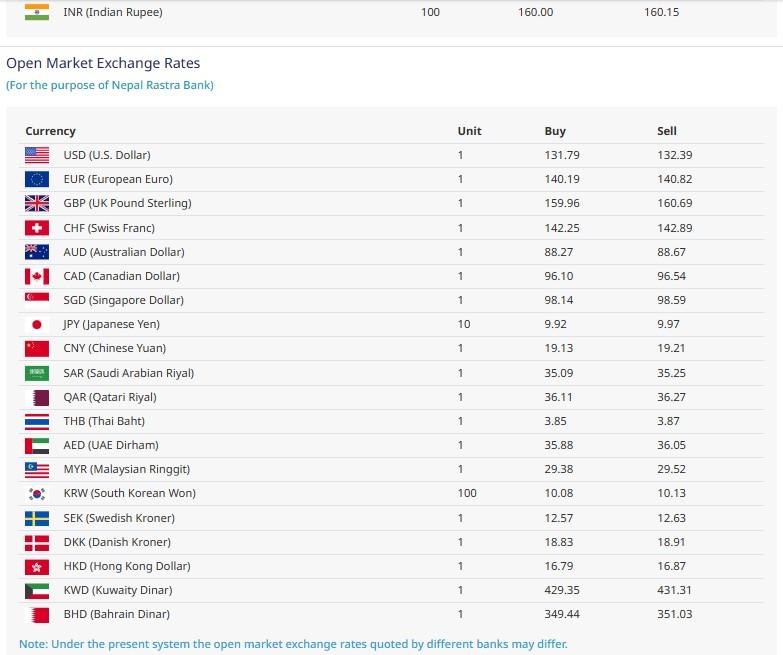Click the Nepal Rastra Bank purpose note
Image resolution: width=783 pixels, height=655 pixels.
click(x=110, y=85)
